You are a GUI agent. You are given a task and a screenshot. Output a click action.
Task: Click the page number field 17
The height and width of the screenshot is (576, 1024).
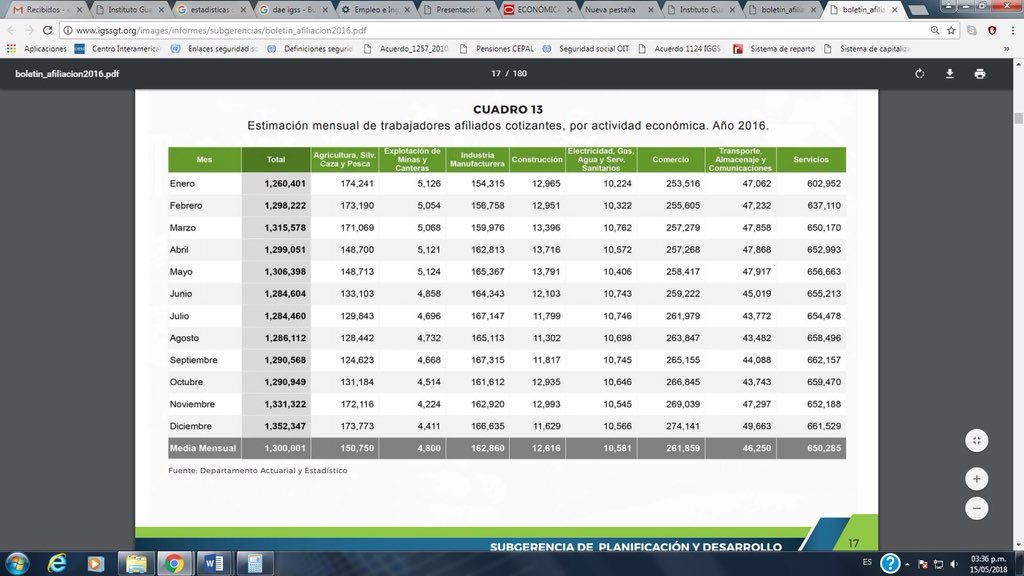click(496, 73)
